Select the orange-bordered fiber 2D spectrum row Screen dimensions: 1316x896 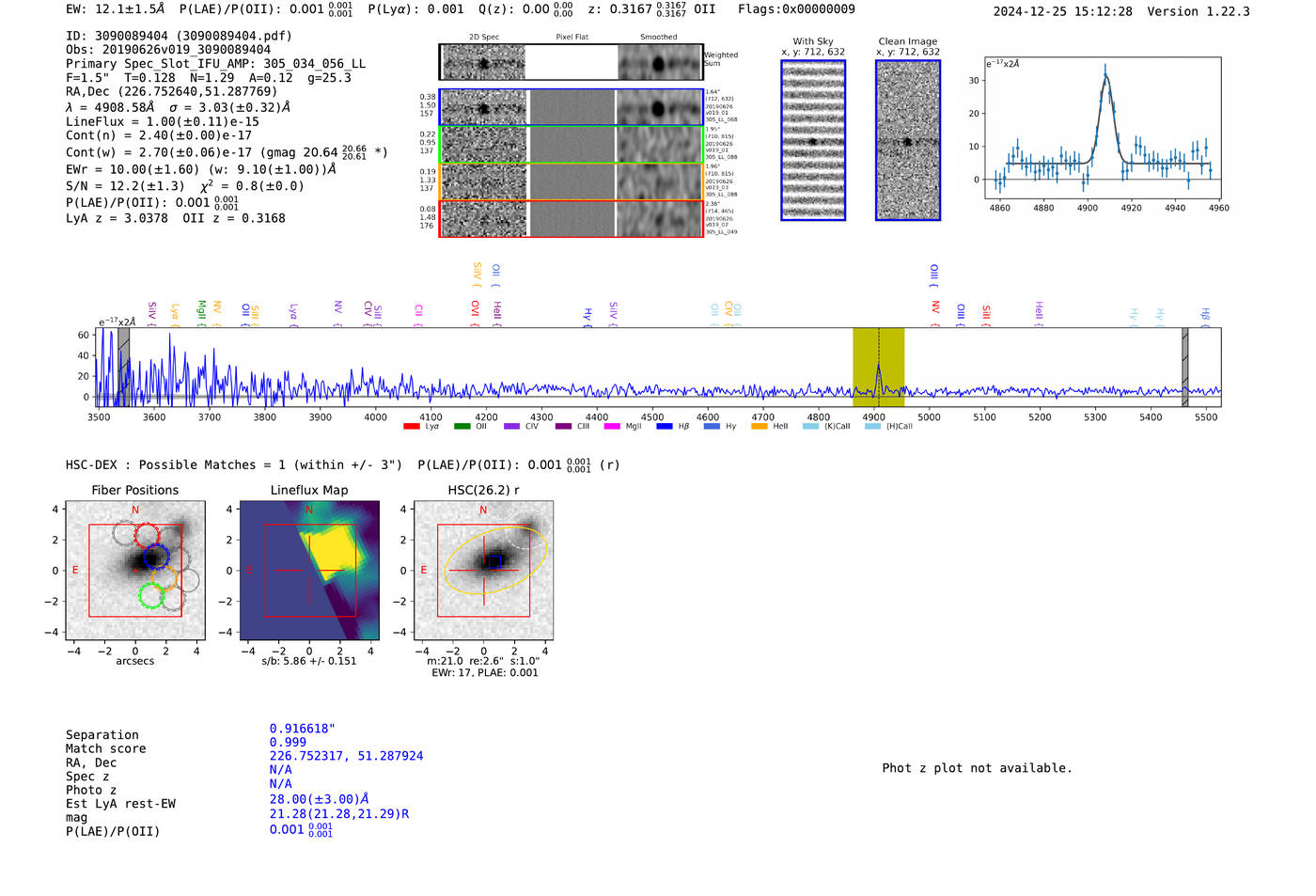pos(572,181)
